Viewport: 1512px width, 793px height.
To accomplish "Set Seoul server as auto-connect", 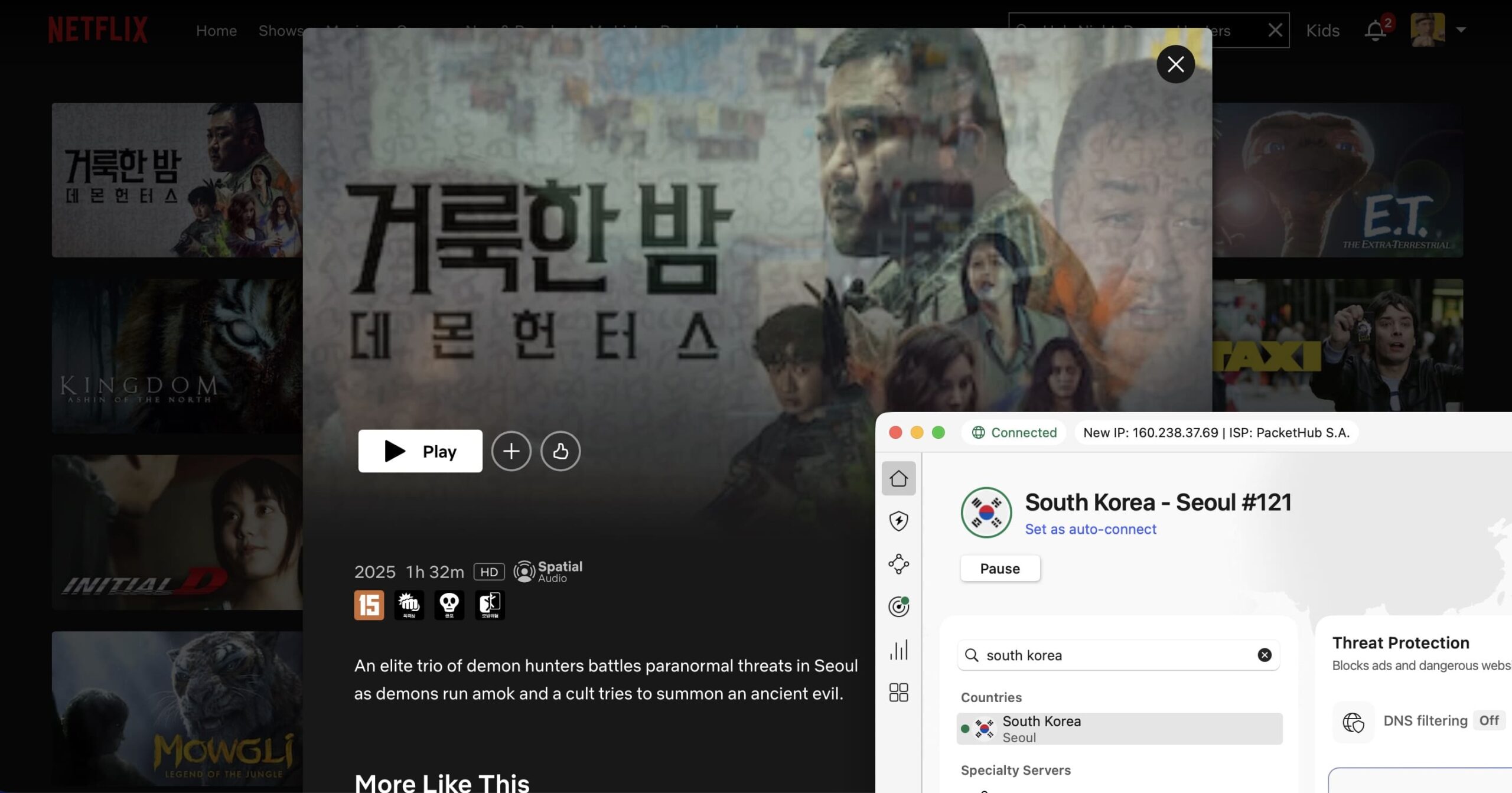I will tap(1090, 529).
